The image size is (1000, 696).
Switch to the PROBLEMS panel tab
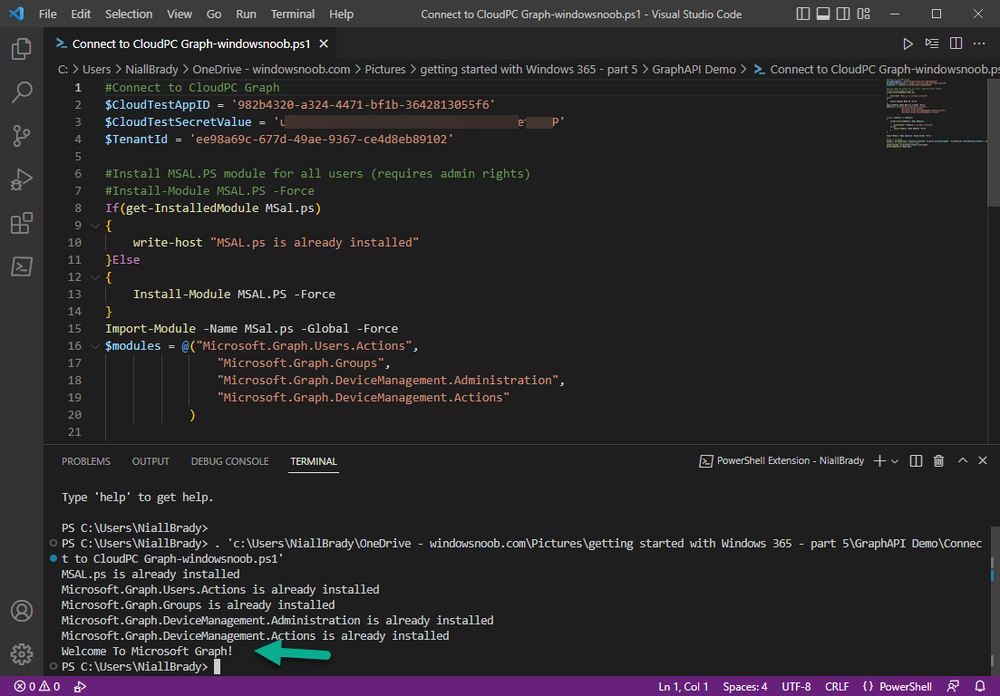pos(86,461)
